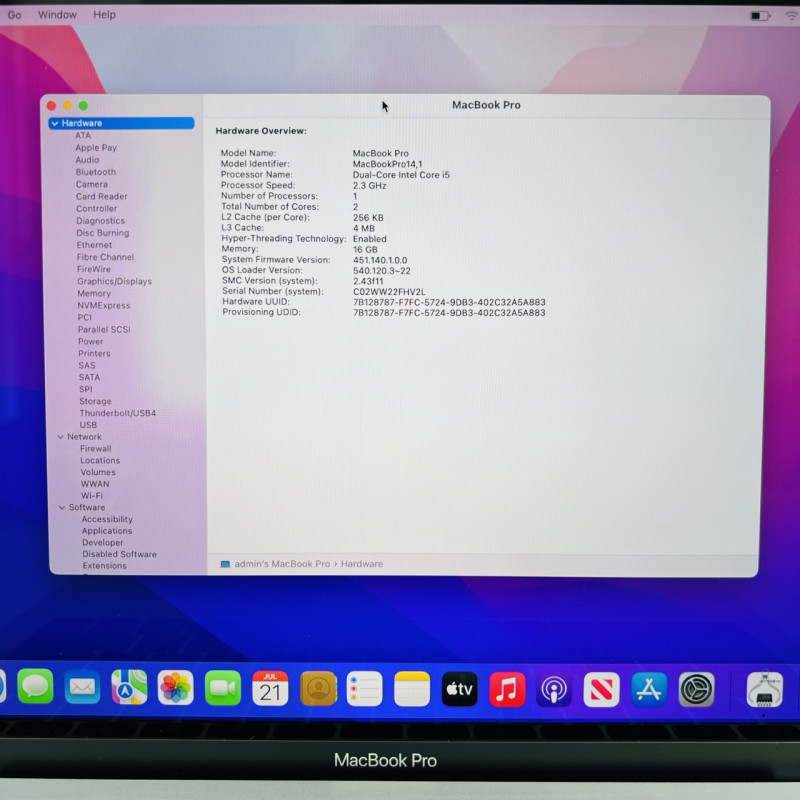Check battery status in menu bar
Screen dimensions: 800x800
pos(760,16)
